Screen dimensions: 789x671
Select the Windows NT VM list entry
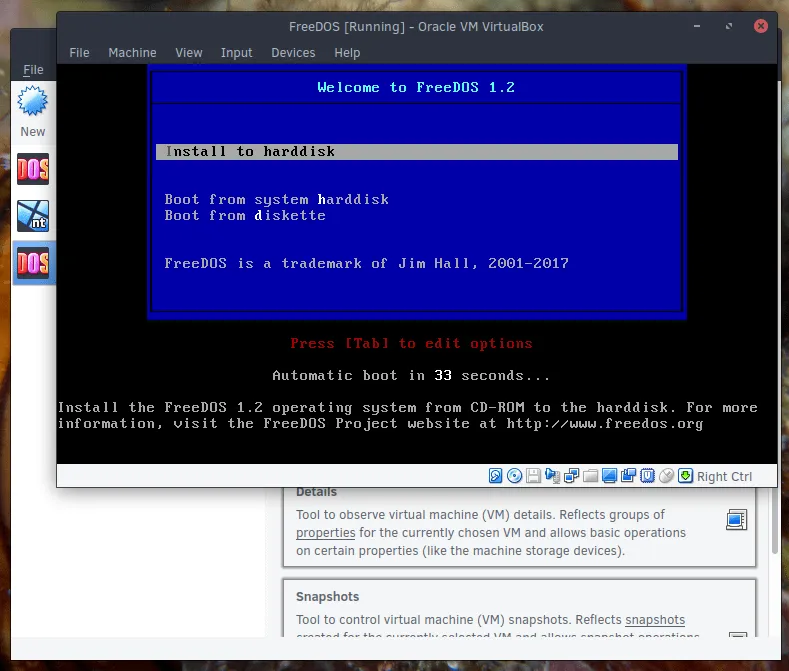(x=33, y=215)
